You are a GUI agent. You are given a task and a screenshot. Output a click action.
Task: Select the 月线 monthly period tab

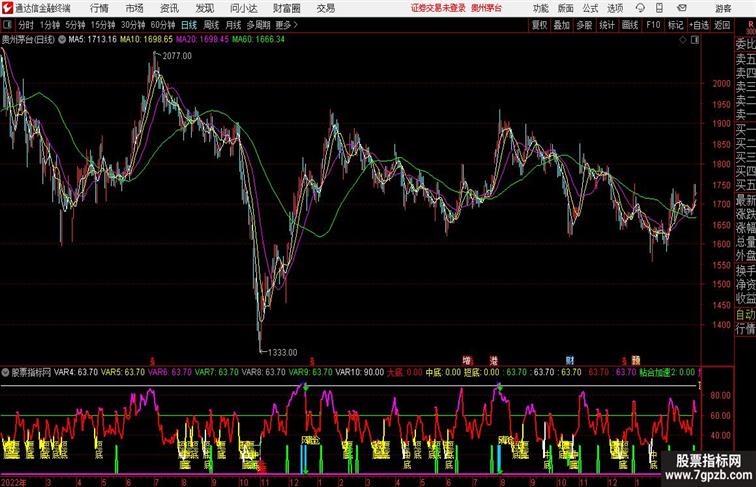233,25
